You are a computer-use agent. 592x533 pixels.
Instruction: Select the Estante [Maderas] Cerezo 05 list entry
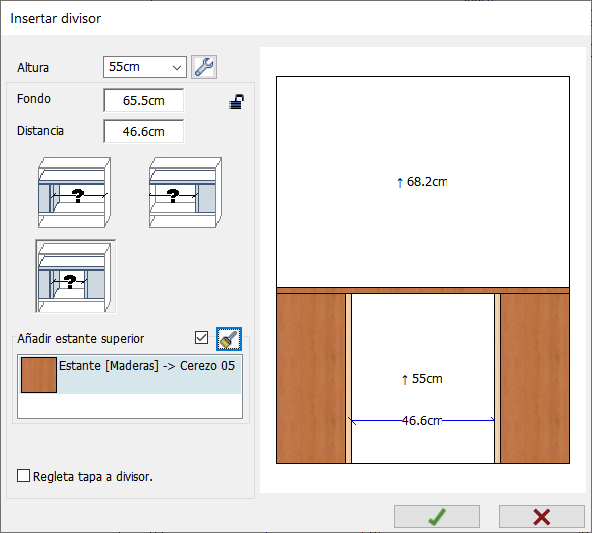pyautogui.click(x=130, y=374)
